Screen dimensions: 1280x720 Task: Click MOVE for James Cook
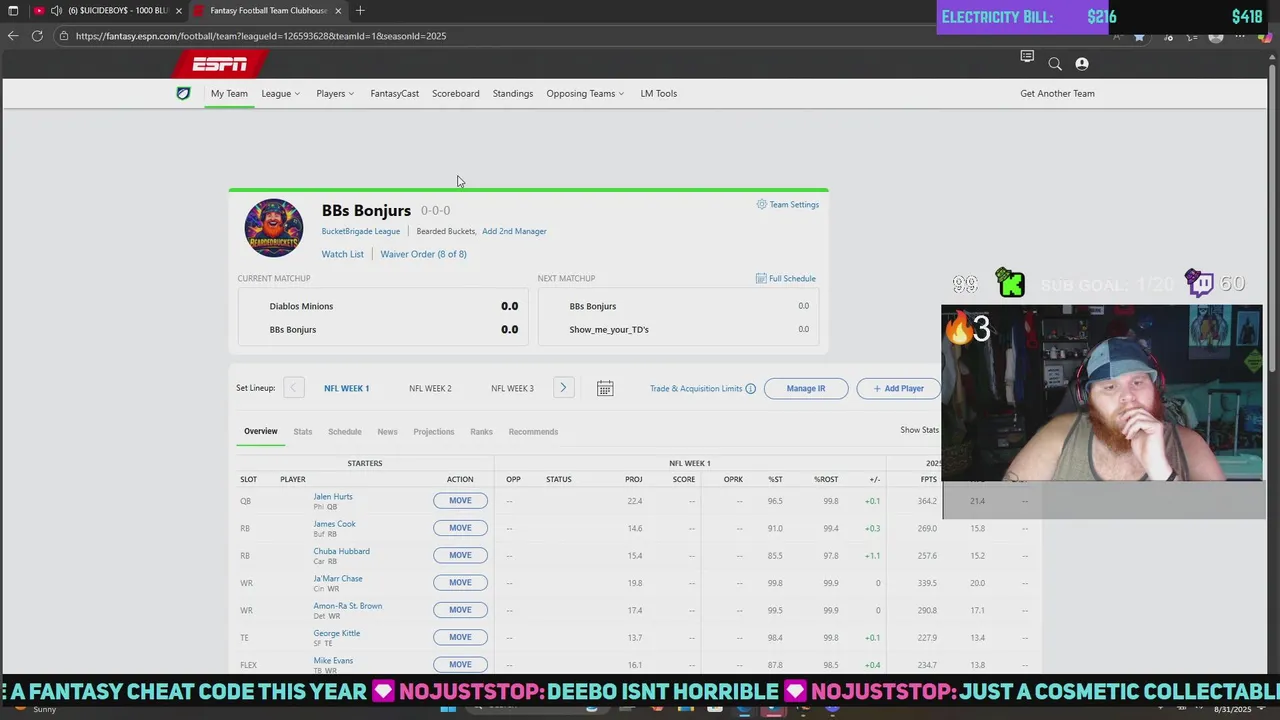click(460, 528)
